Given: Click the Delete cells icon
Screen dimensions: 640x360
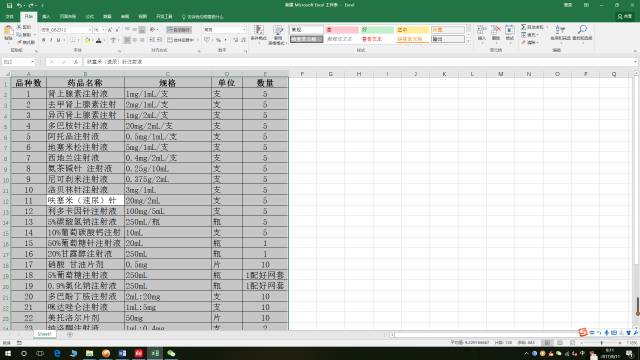Looking at the screenshot, I should coord(496,33).
